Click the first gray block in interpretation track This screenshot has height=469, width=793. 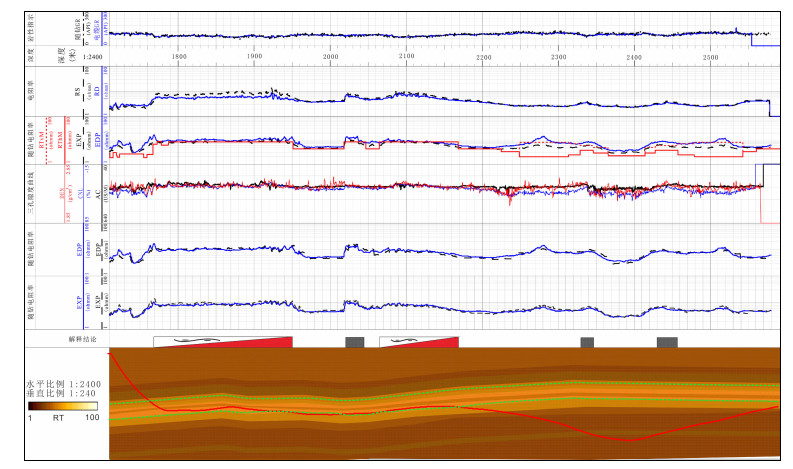(x=354, y=342)
